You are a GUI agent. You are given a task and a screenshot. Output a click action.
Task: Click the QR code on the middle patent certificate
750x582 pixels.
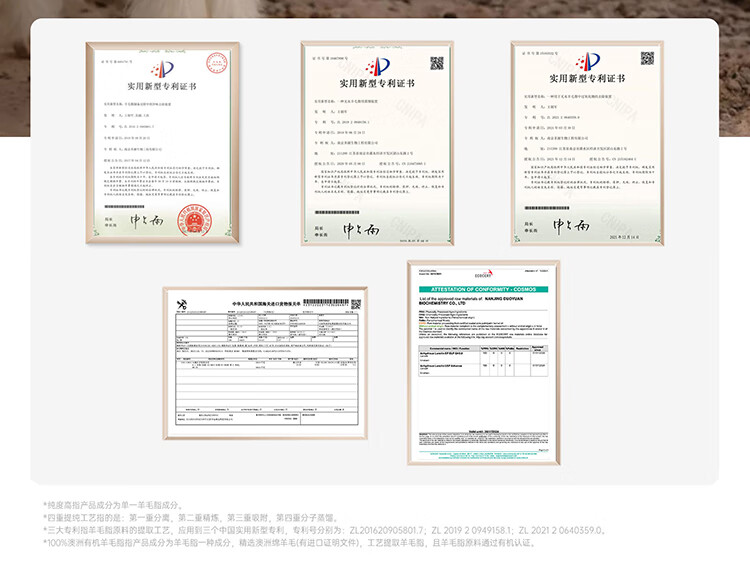point(436,63)
